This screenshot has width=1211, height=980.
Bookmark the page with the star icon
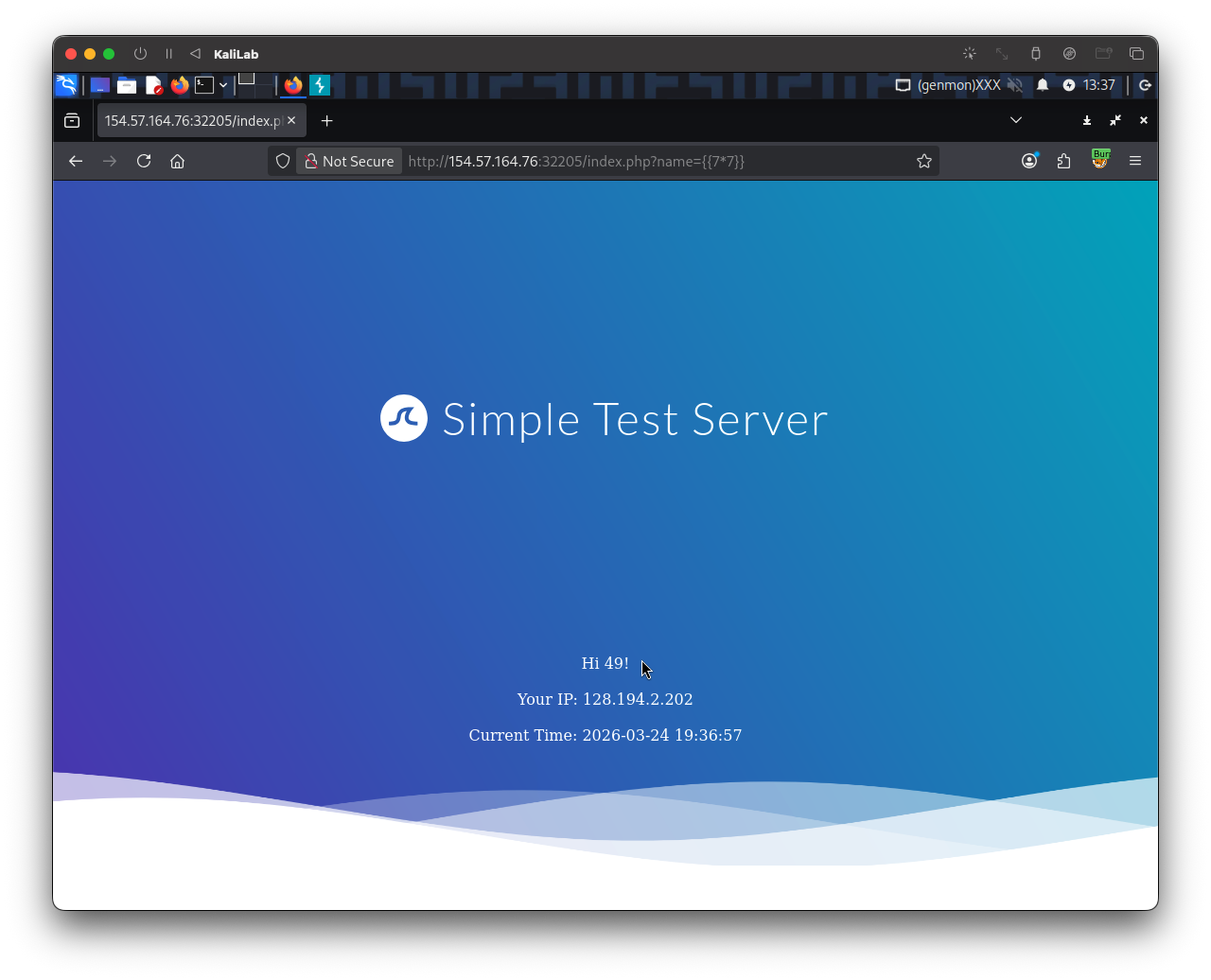[x=923, y=161]
